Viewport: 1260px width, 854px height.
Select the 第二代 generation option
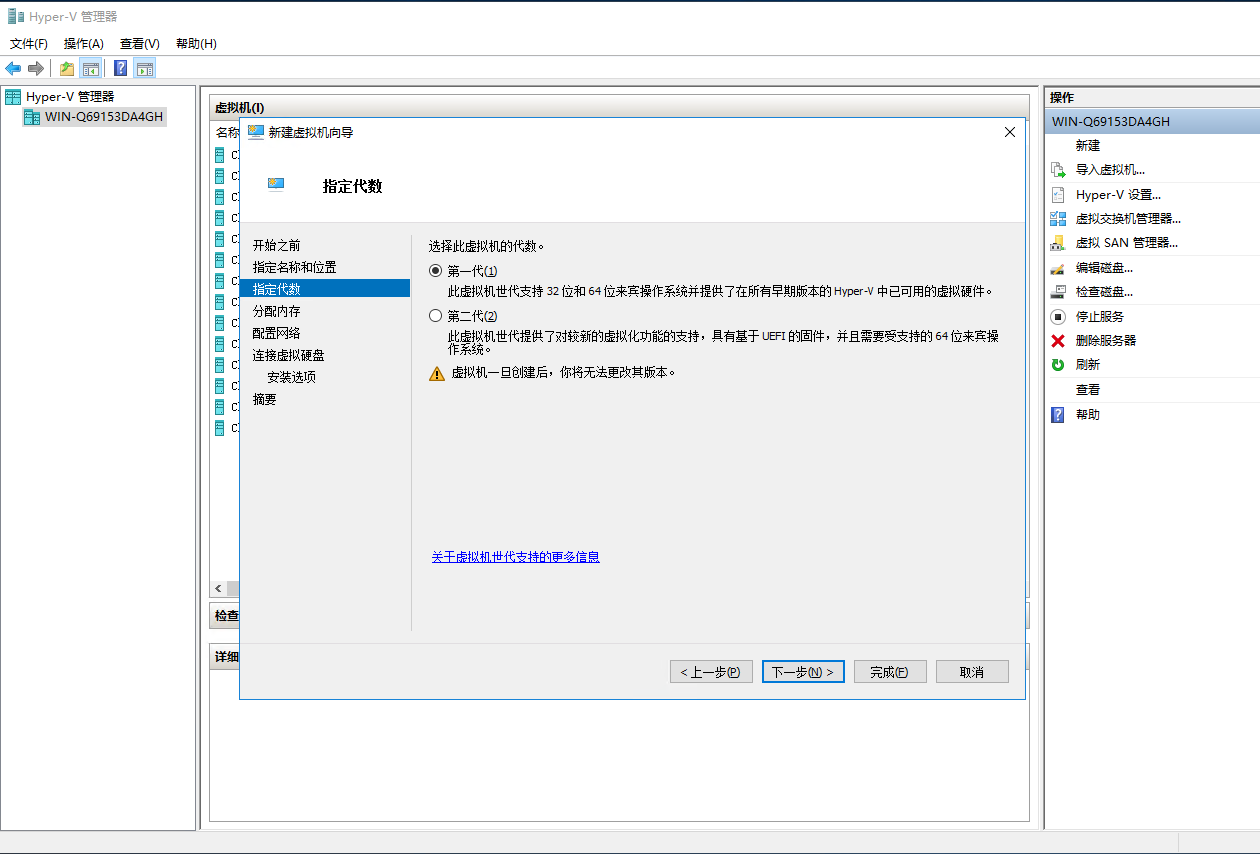(x=435, y=316)
